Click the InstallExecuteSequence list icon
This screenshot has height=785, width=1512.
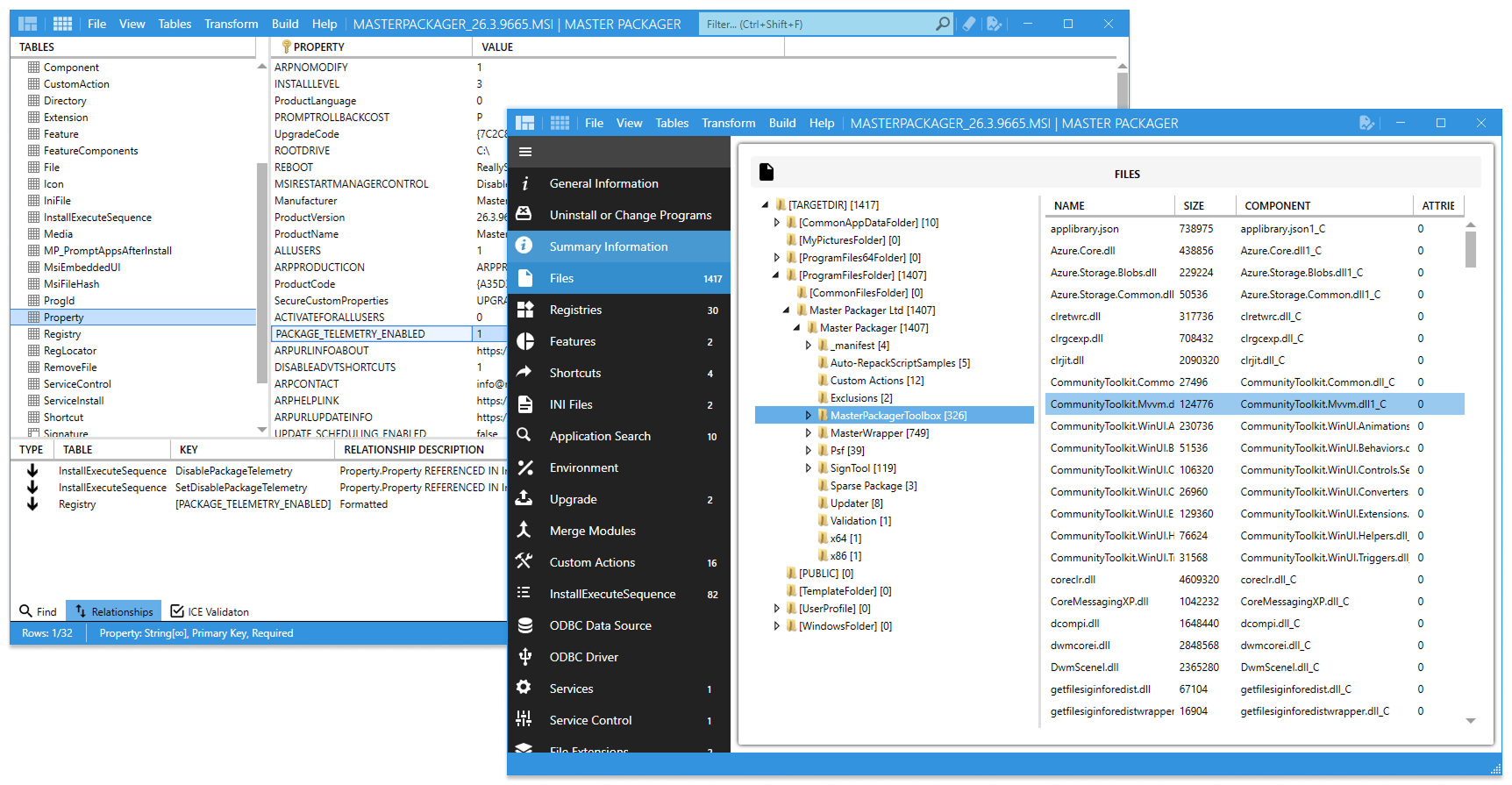[x=524, y=593]
